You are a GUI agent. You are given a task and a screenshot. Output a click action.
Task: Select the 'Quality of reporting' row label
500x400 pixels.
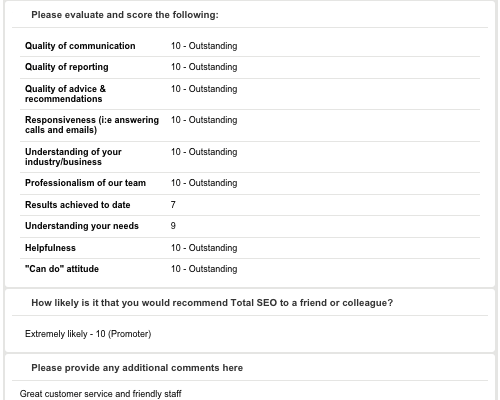point(67,67)
